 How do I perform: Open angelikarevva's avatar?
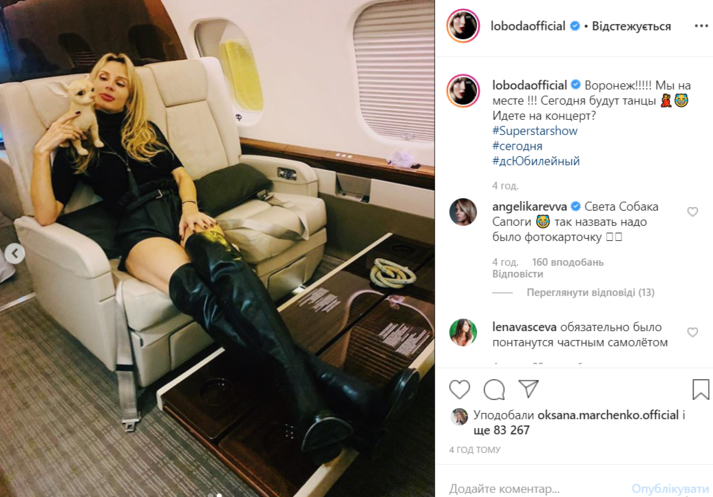point(463,212)
